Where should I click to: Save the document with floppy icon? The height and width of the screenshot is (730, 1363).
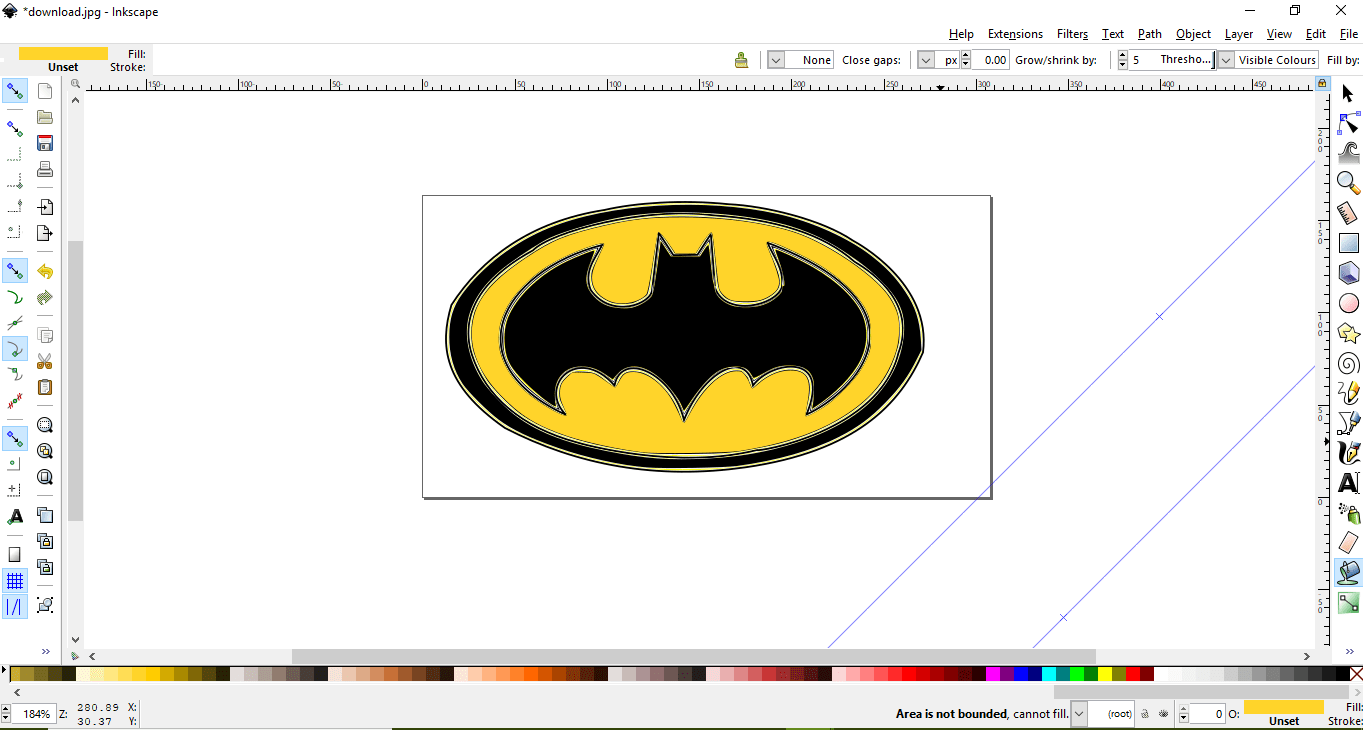coord(45,143)
